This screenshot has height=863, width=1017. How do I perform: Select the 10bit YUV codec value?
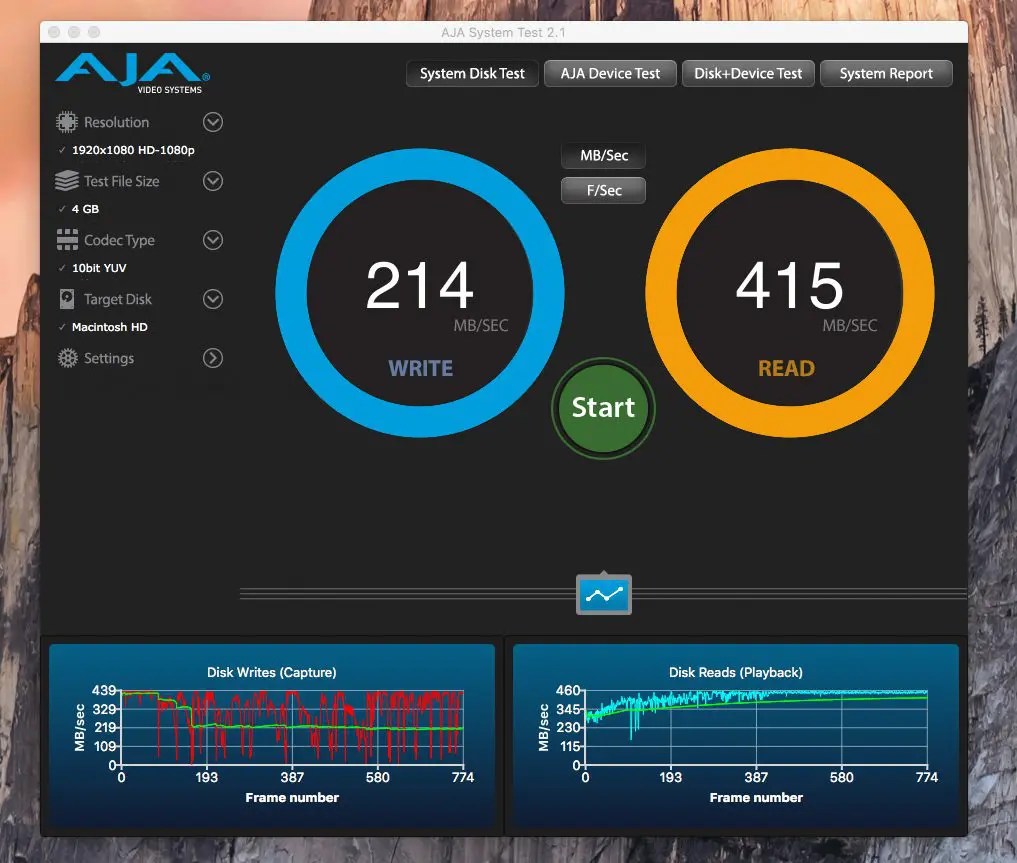click(99, 268)
